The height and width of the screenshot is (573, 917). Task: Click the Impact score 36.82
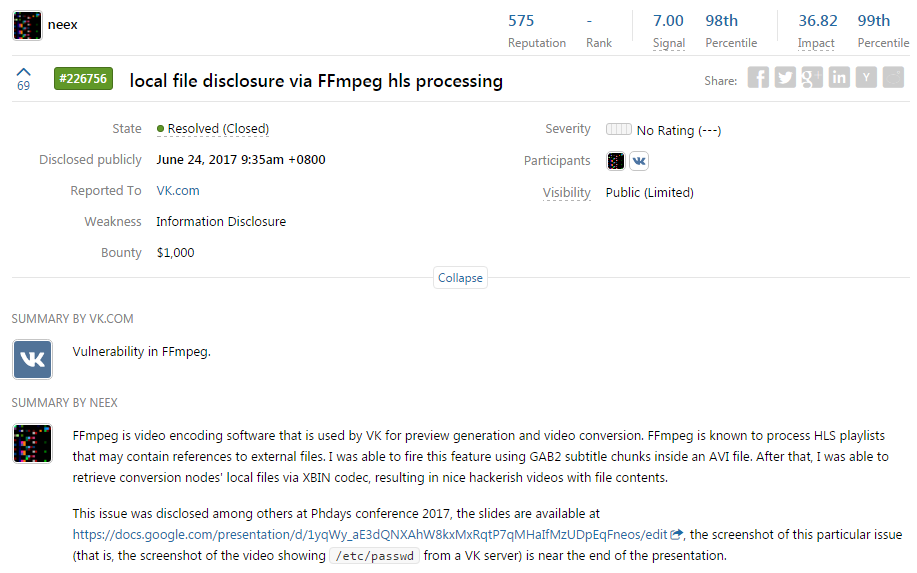[818, 21]
